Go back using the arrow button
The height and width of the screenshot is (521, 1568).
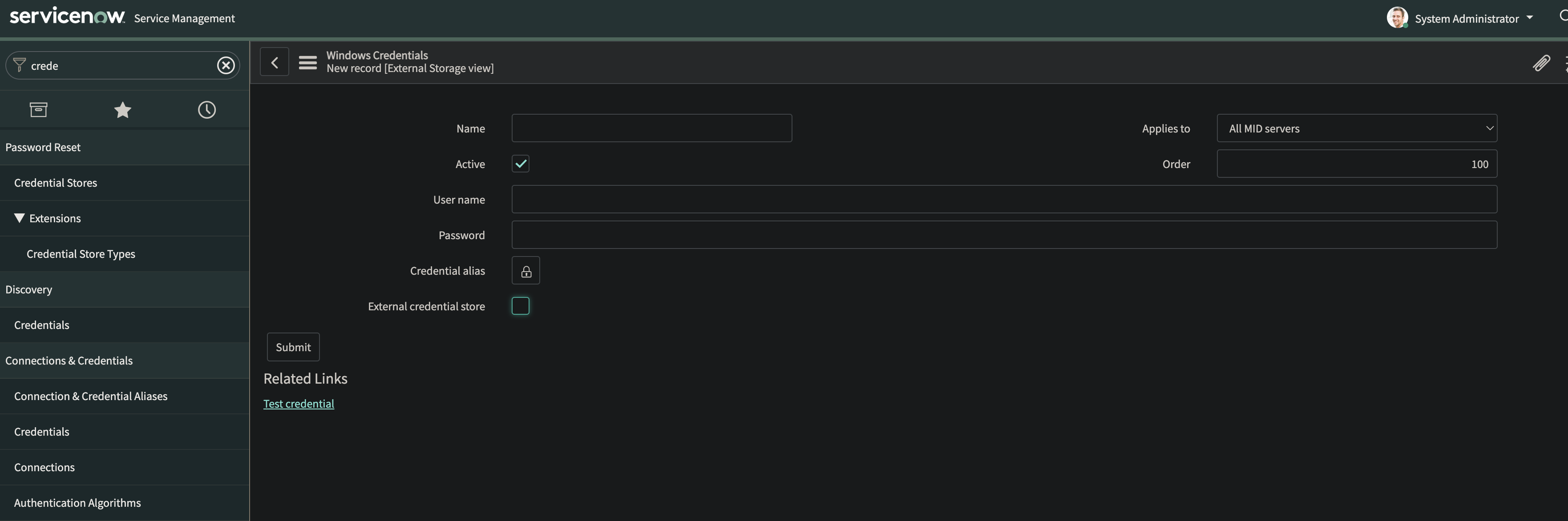point(275,62)
